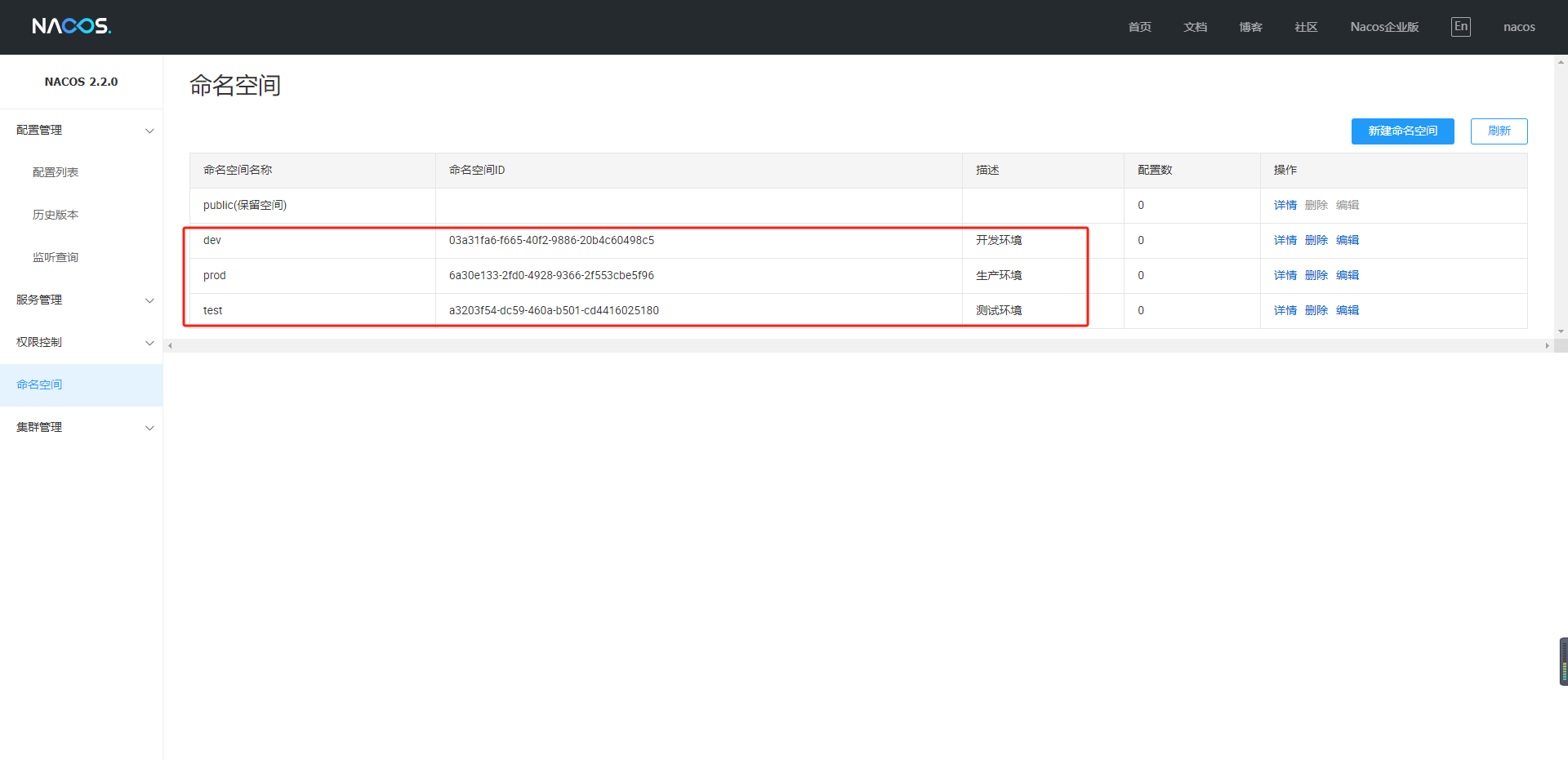Click 编辑 for the dev namespace
This screenshot has width=1568, height=760.
click(x=1347, y=240)
